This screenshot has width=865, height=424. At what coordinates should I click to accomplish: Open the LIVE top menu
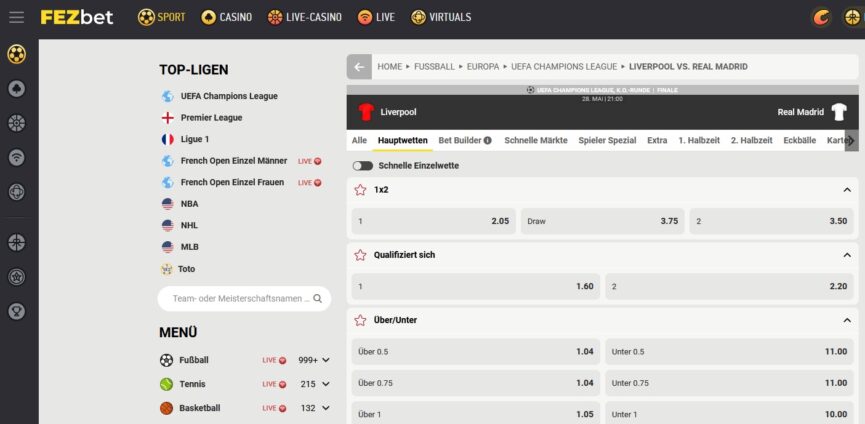[x=376, y=18]
